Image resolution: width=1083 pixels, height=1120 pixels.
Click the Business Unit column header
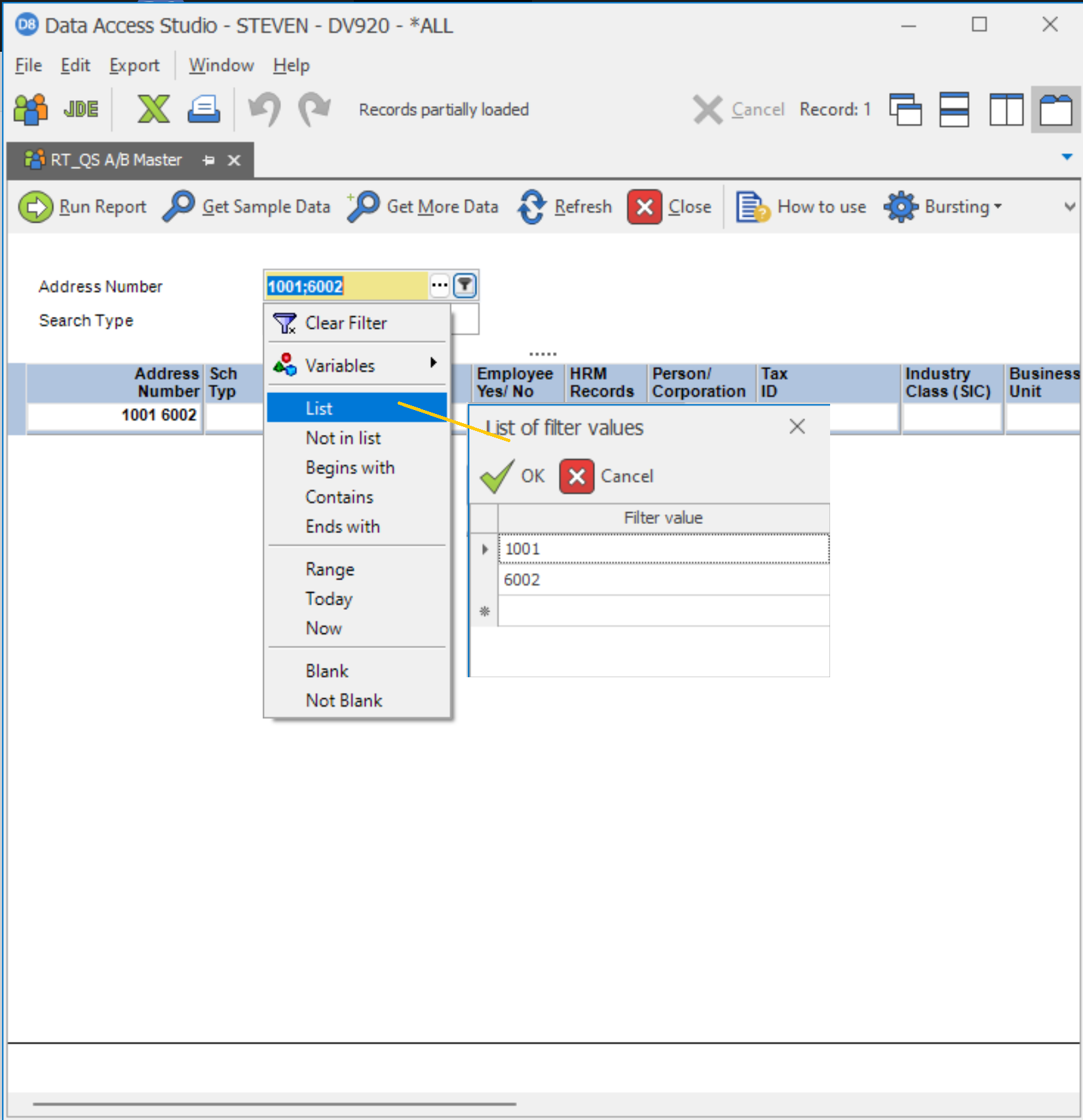(1044, 383)
